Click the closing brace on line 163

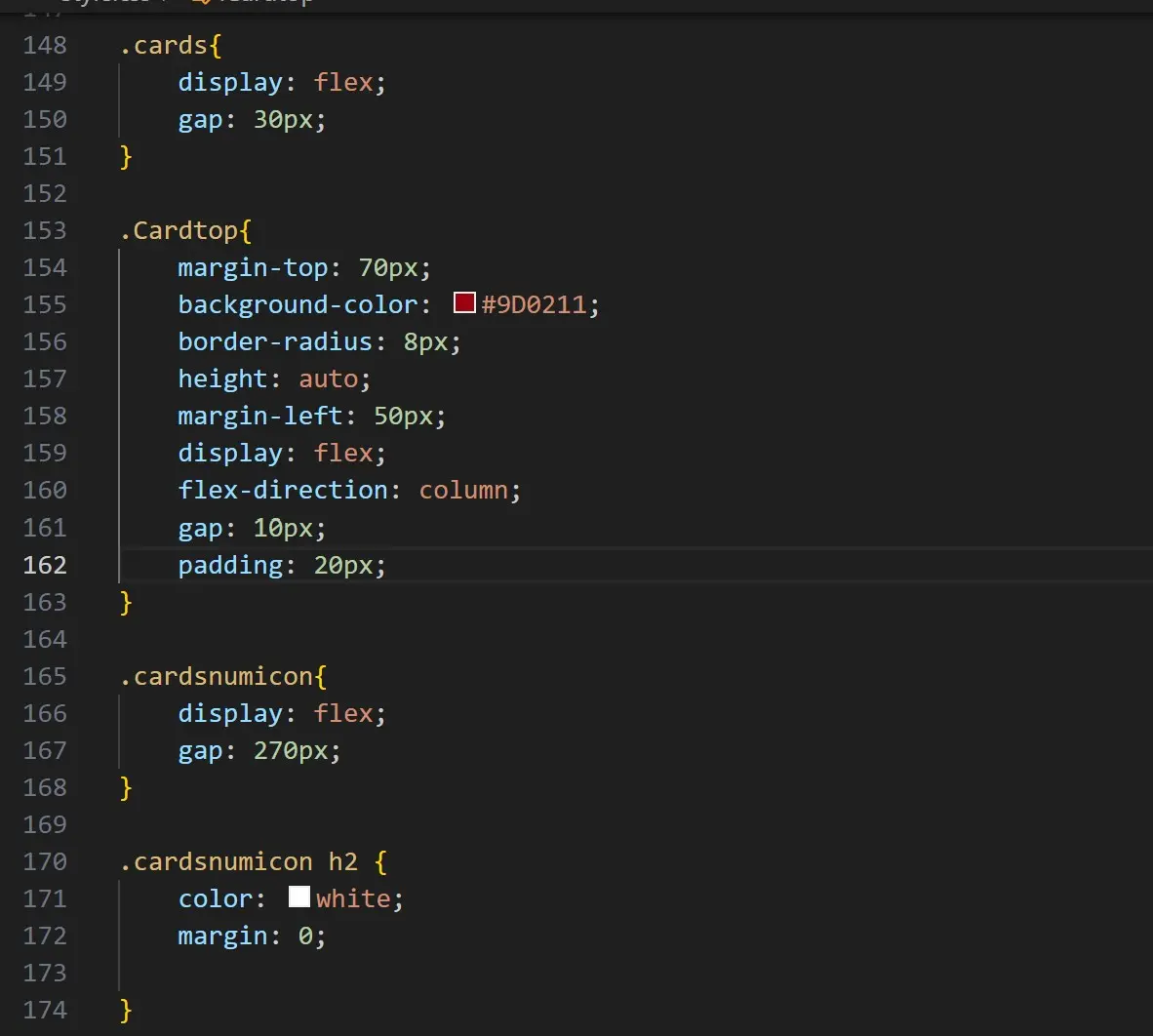(126, 603)
